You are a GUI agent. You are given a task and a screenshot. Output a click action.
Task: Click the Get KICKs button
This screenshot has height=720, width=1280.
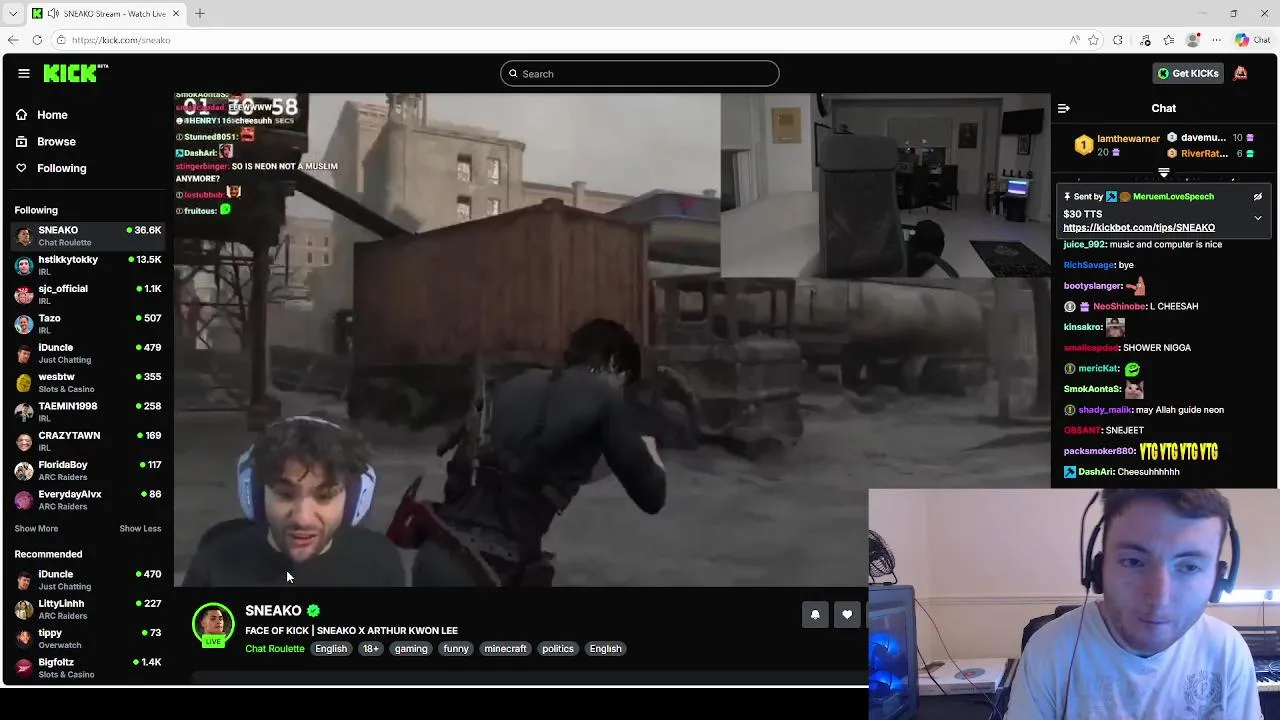(1188, 73)
